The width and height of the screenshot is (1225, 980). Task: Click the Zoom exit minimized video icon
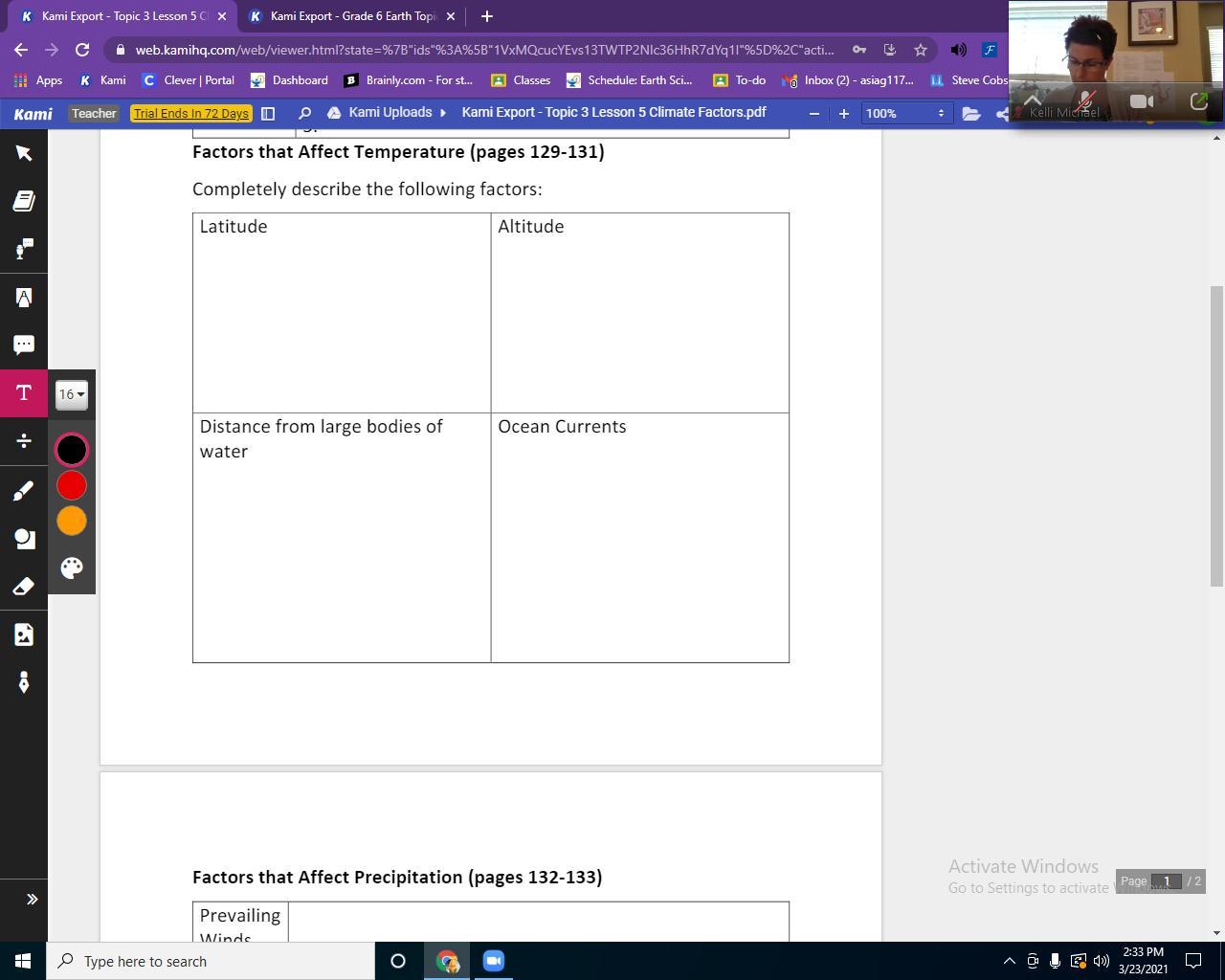1199,100
